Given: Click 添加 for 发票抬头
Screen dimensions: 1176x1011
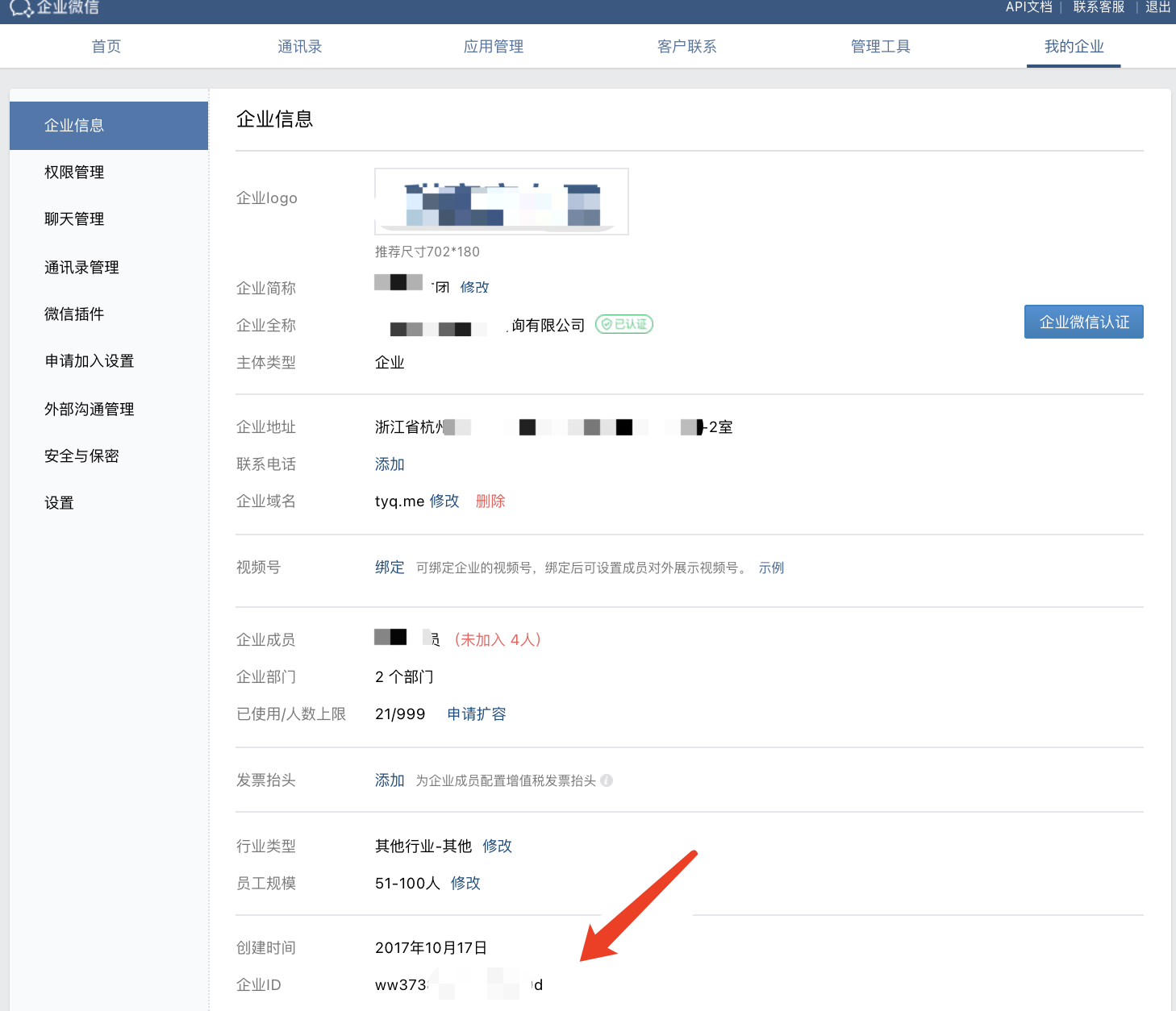Looking at the screenshot, I should pos(390,780).
